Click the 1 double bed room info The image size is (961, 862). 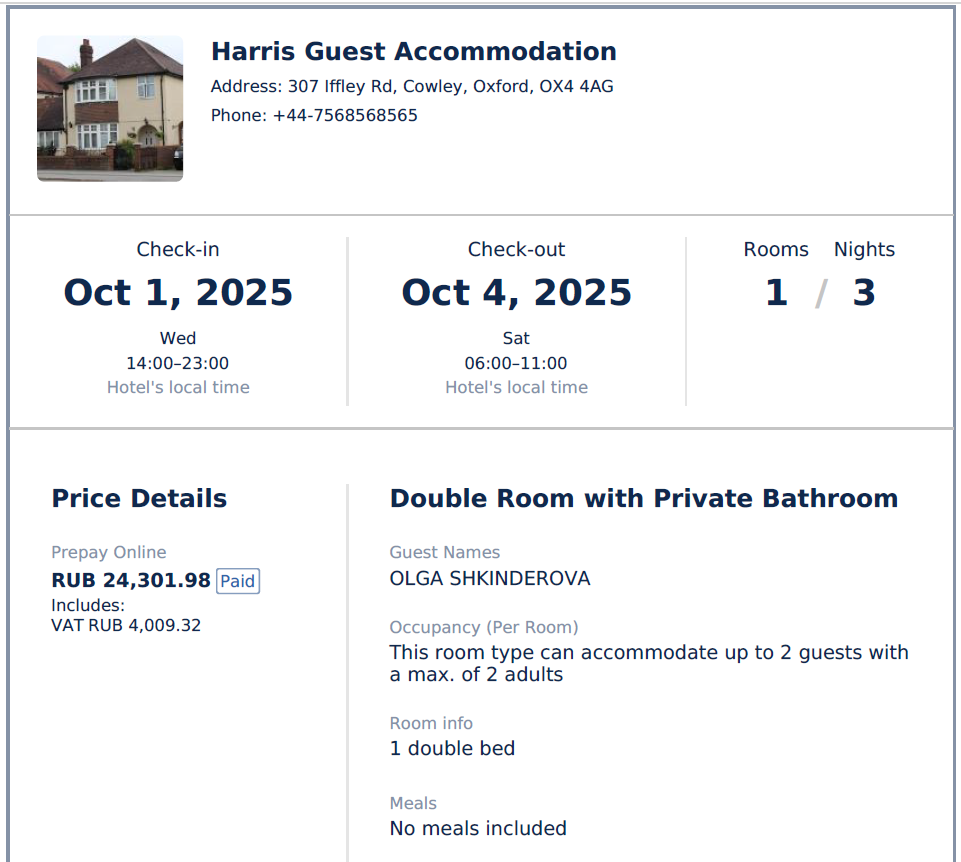click(452, 748)
